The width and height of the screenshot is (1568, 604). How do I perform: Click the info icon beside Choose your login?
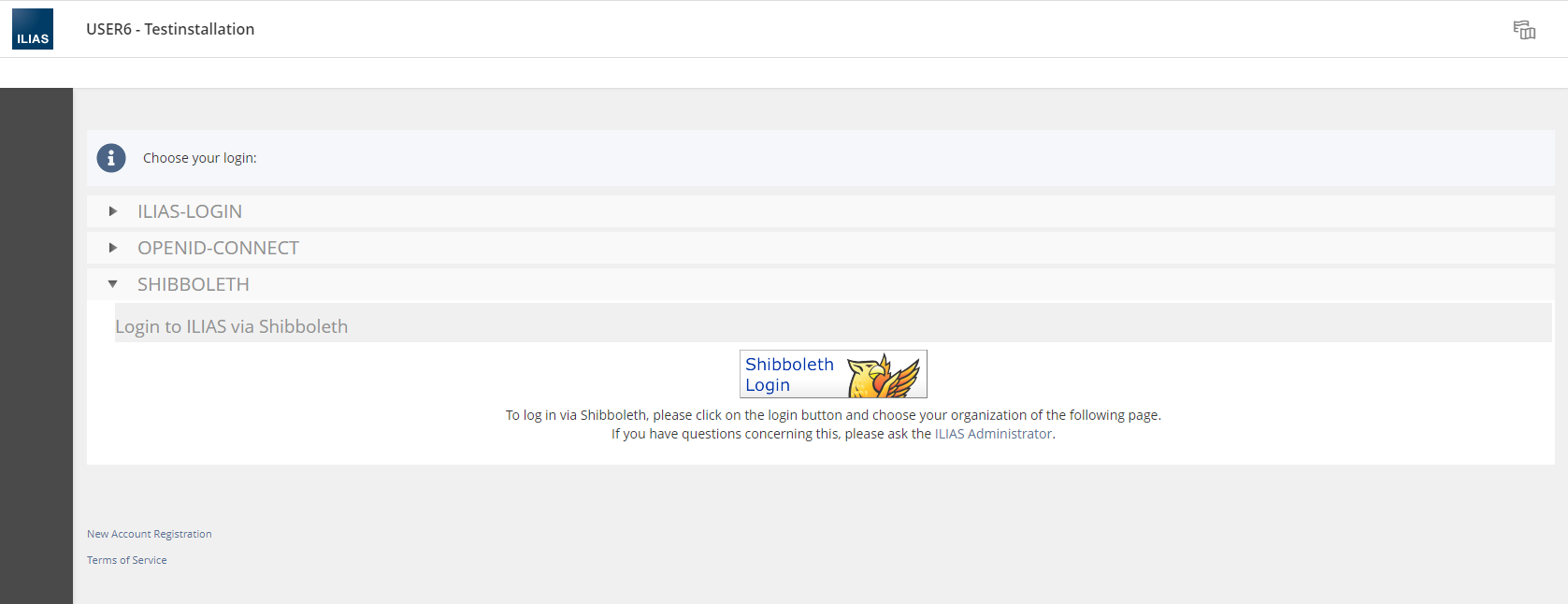pos(111,158)
